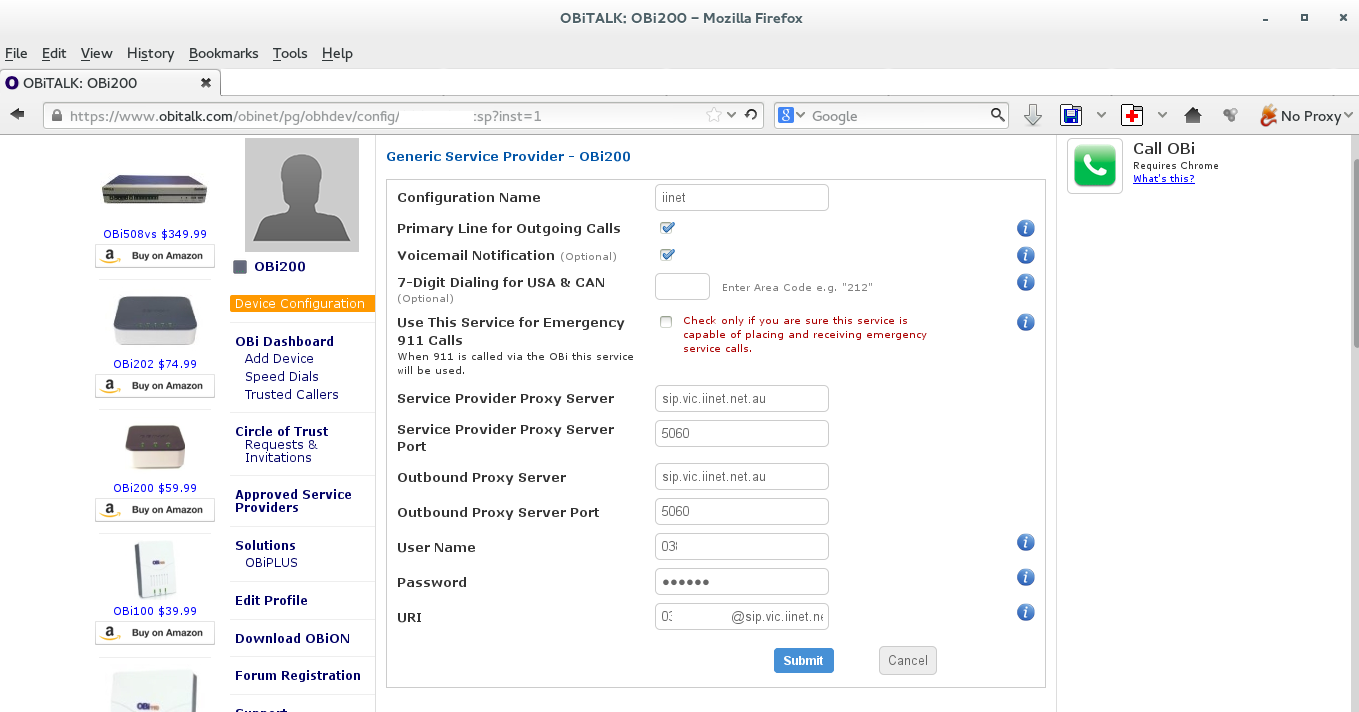Click the Service Provider Proxy Server field

tap(742, 398)
